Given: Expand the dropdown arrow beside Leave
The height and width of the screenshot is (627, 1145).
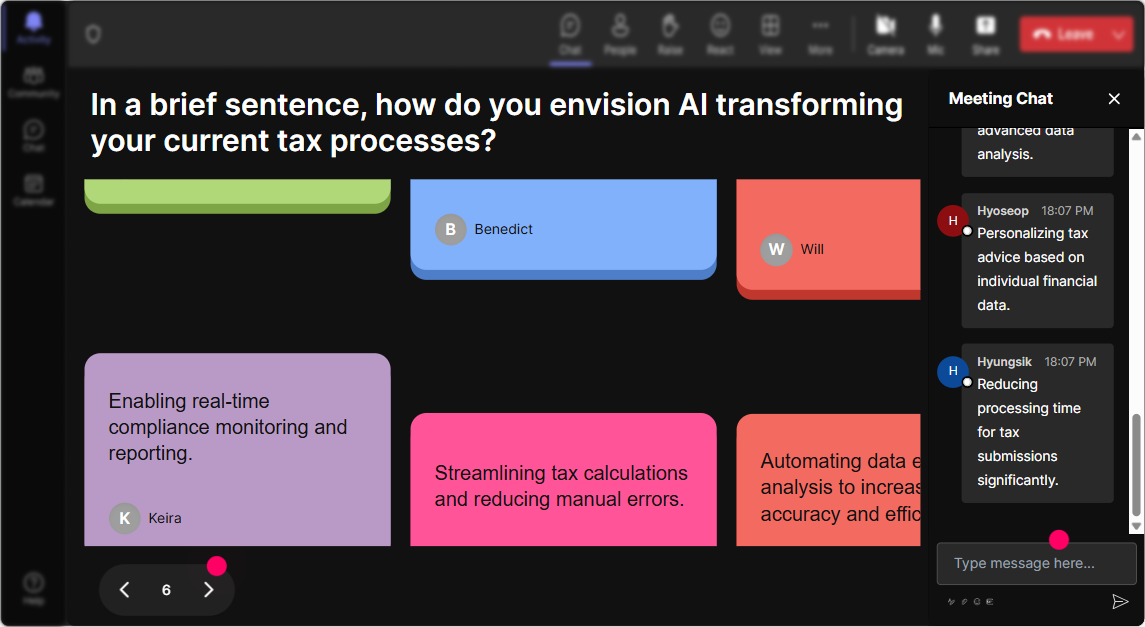Looking at the screenshot, I should pyautogui.click(x=1121, y=34).
